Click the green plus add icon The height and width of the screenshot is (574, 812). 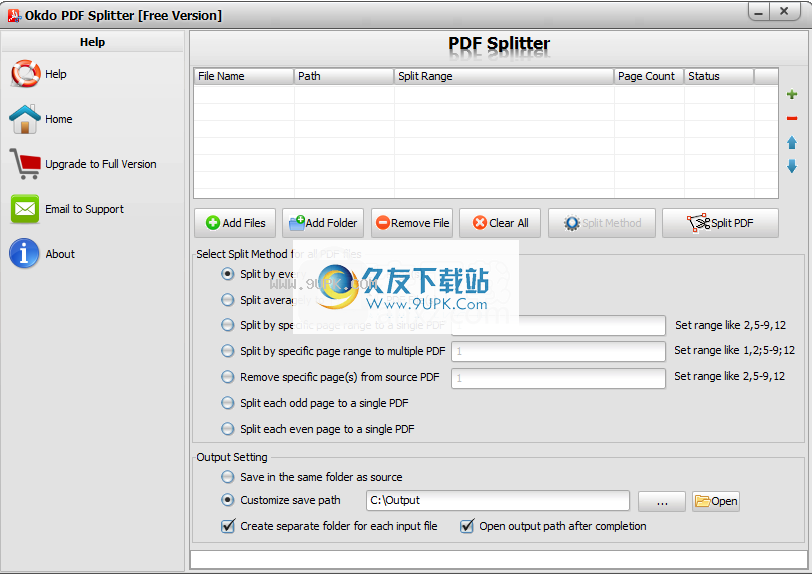click(791, 94)
